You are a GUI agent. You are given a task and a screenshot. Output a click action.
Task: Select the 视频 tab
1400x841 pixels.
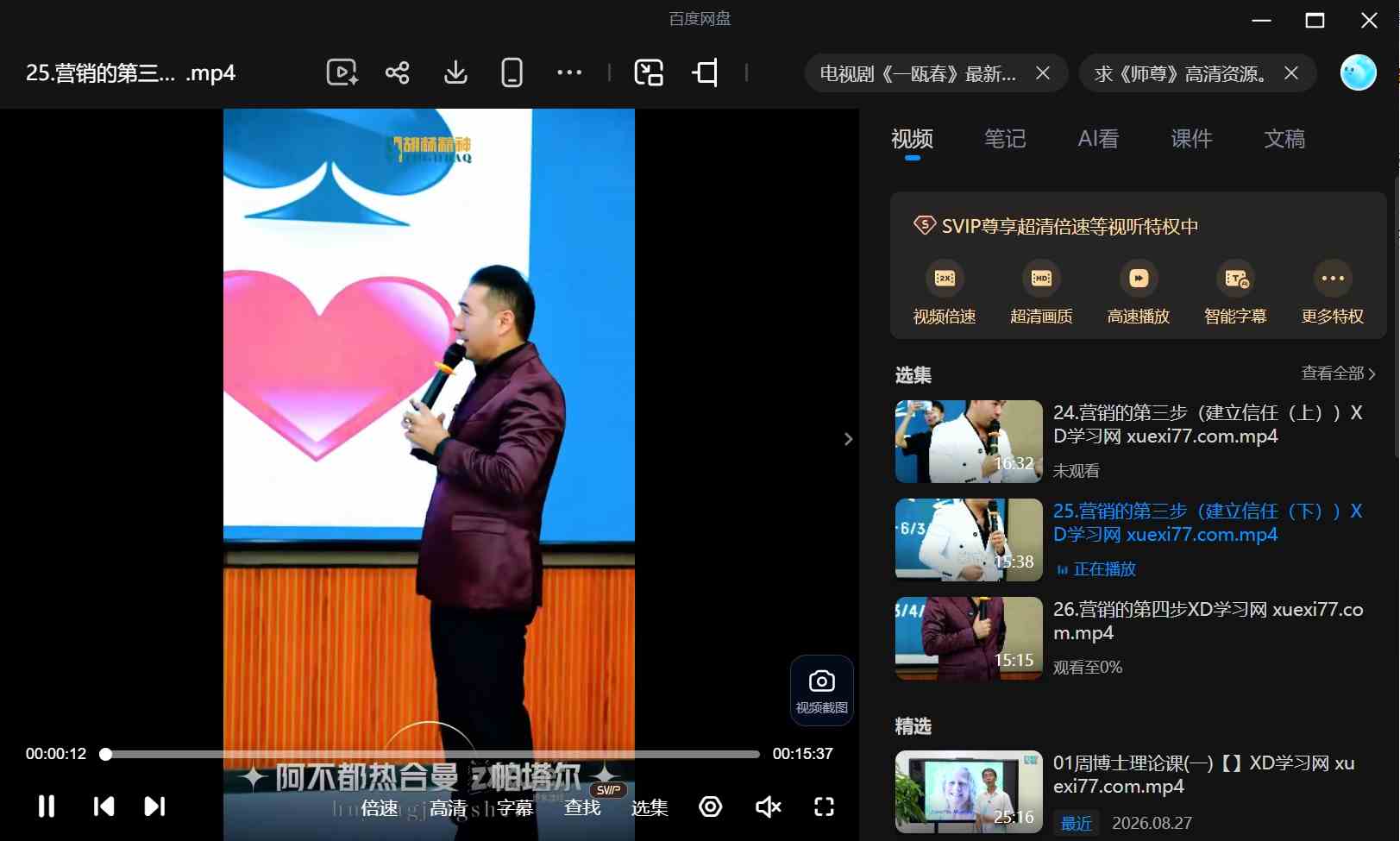912,138
